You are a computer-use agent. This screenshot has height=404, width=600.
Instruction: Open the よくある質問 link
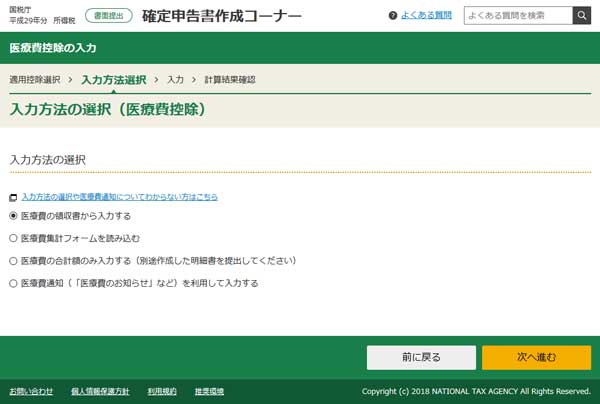426,16
